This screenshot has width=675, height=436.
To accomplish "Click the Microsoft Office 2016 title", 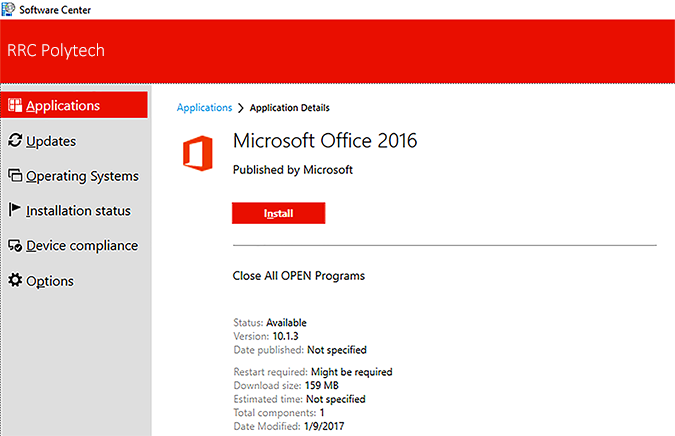I will [325, 141].
